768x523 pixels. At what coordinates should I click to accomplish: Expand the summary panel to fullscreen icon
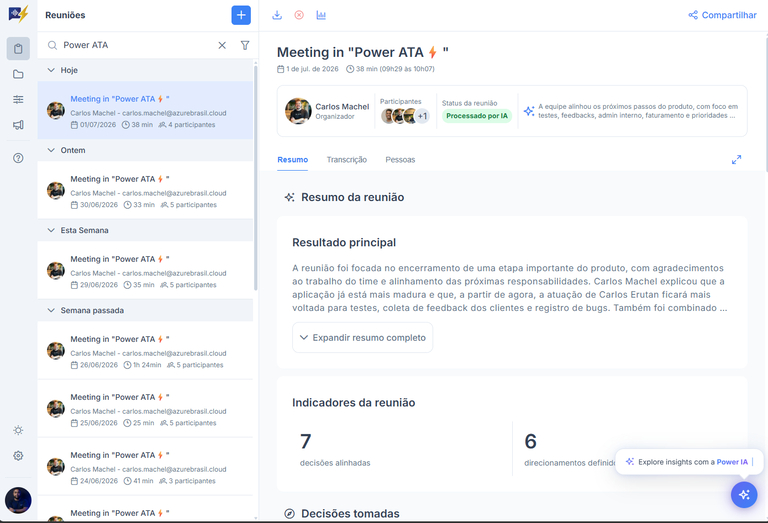(x=736, y=160)
